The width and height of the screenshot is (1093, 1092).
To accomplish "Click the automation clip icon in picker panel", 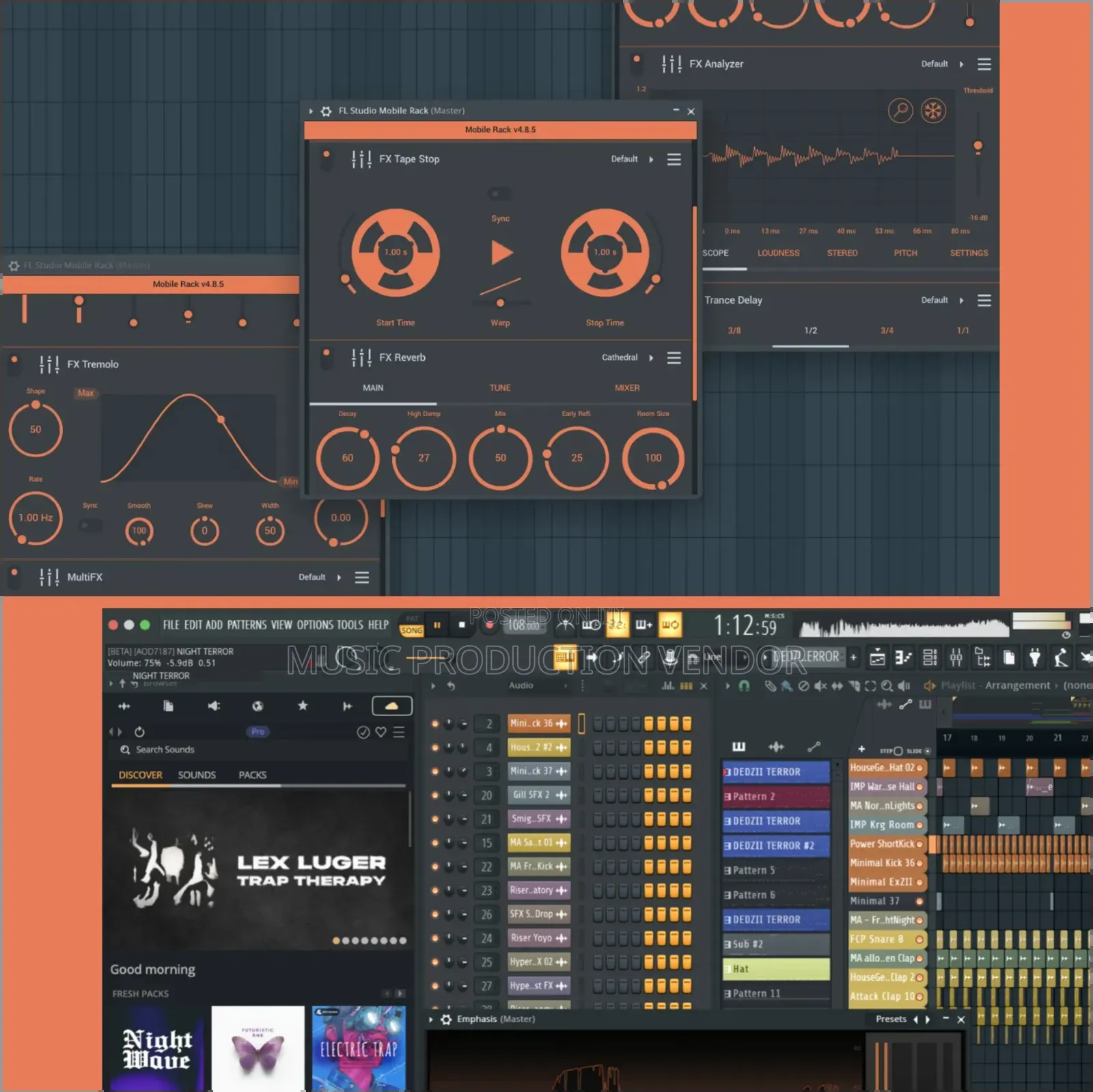I will click(814, 746).
